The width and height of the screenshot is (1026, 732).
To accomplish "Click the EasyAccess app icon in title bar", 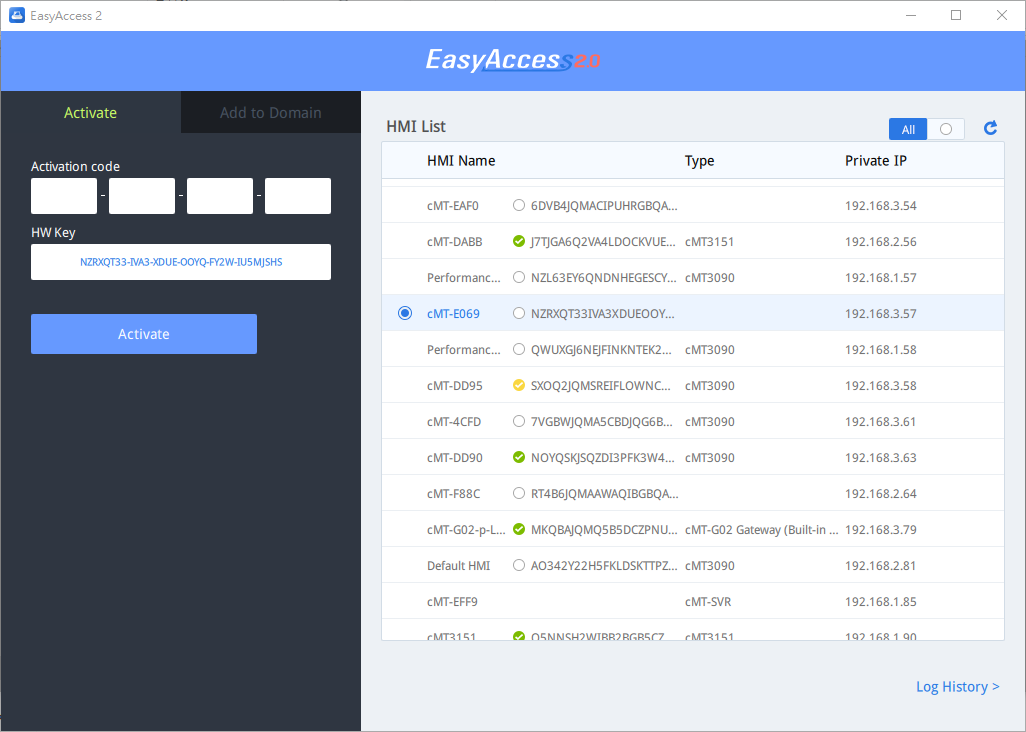I will coord(16,15).
